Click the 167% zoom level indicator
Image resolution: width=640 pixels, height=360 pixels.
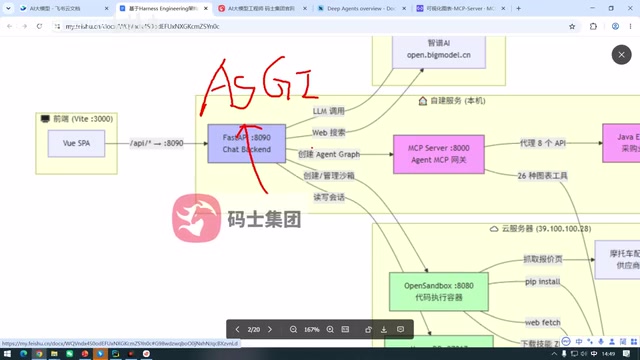click(311, 329)
